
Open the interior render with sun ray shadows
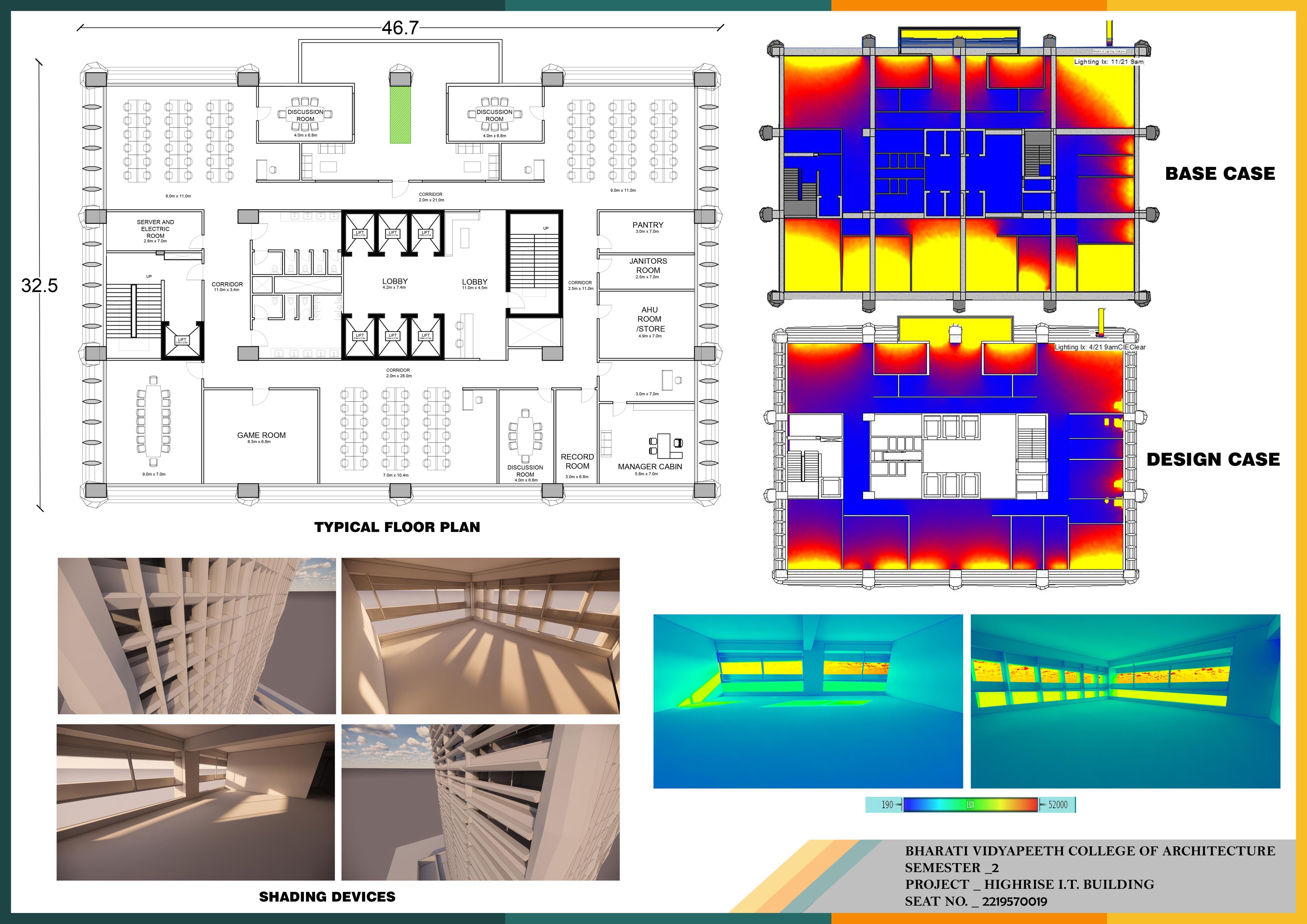tap(480, 636)
